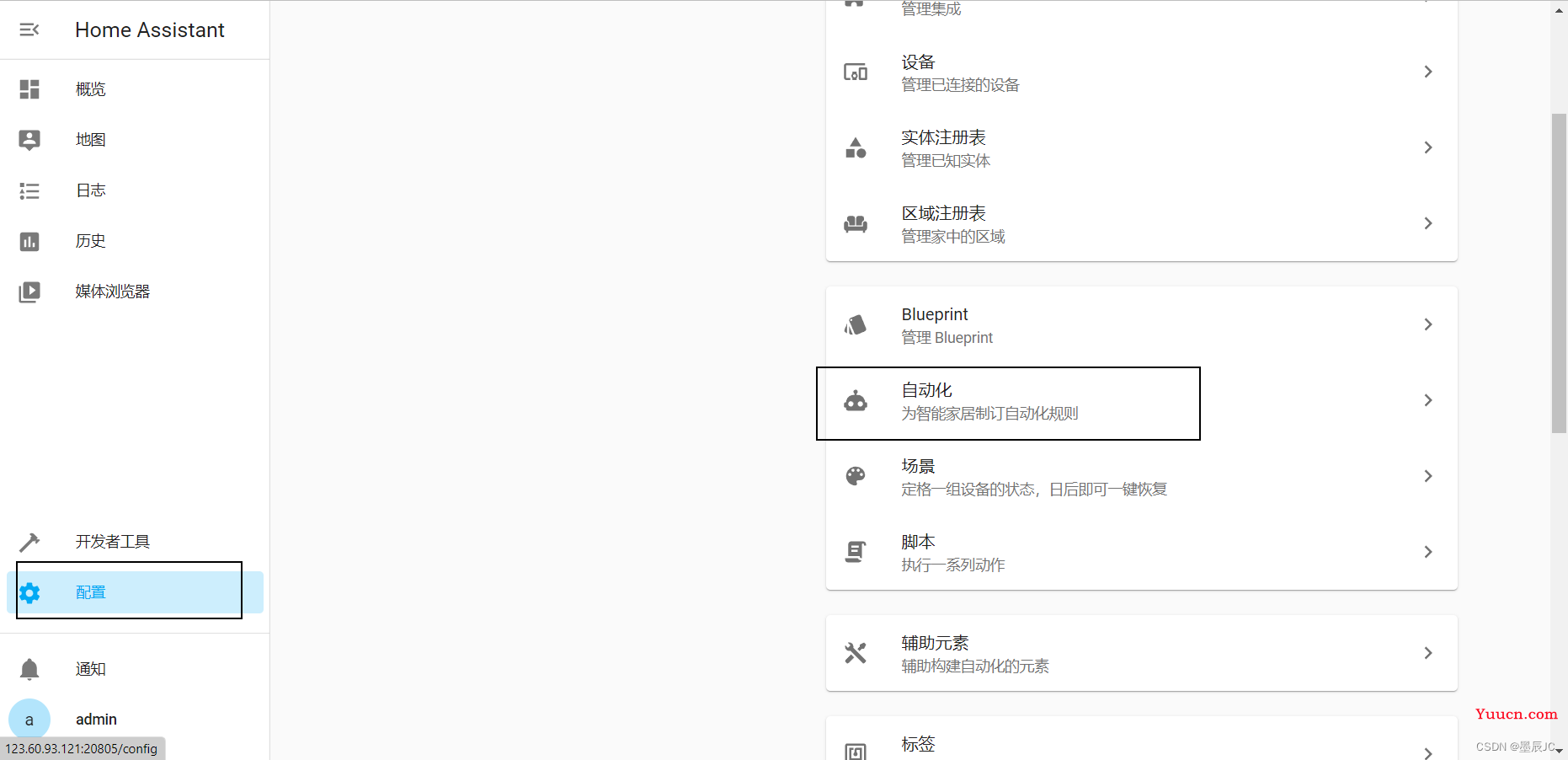Click the 历史 chart icon
Viewport: 1568px width, 760px height.
pyautogui.click(x=29, y=241)
